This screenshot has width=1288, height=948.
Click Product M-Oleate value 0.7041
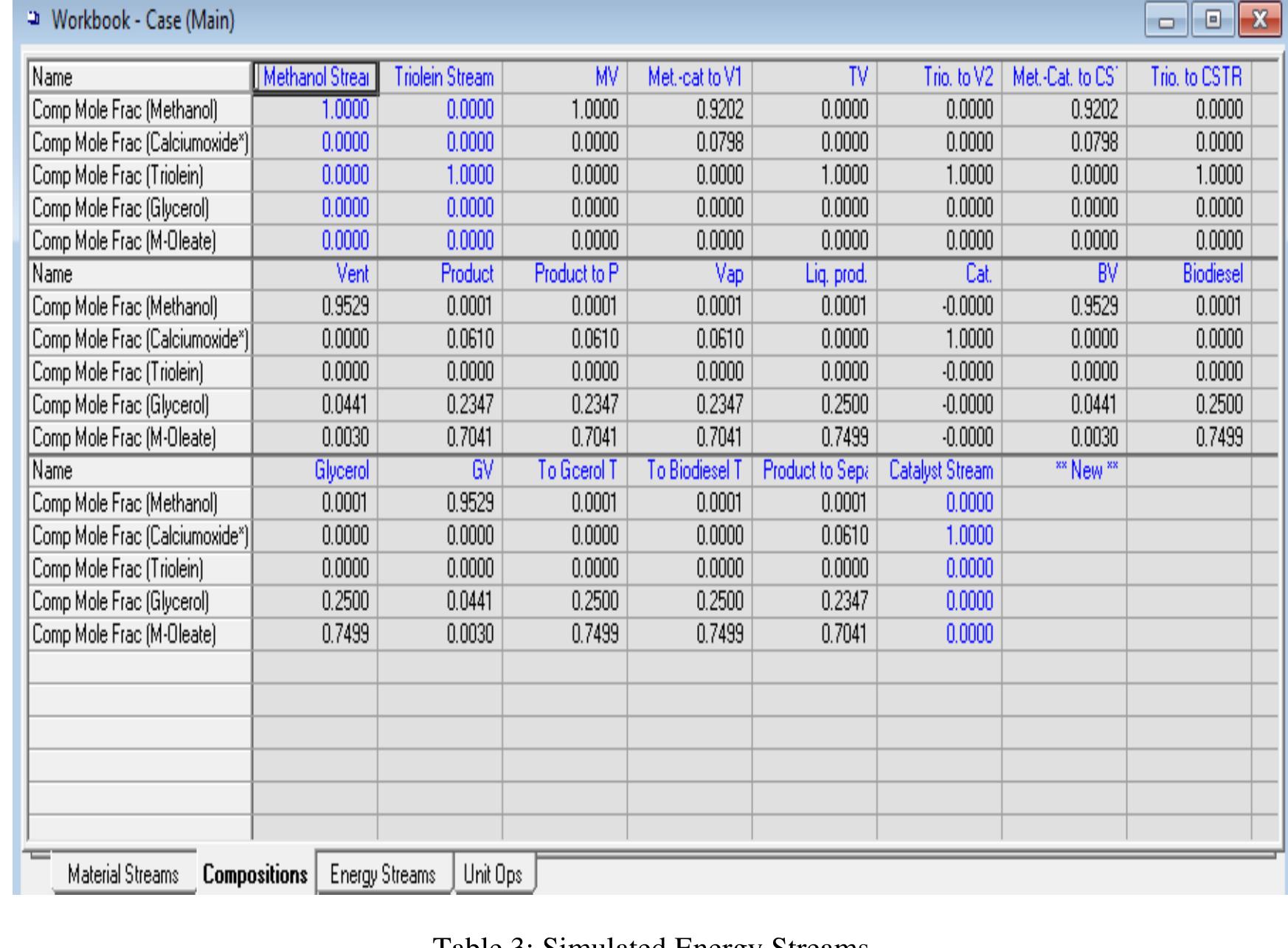tap(440, 438)
